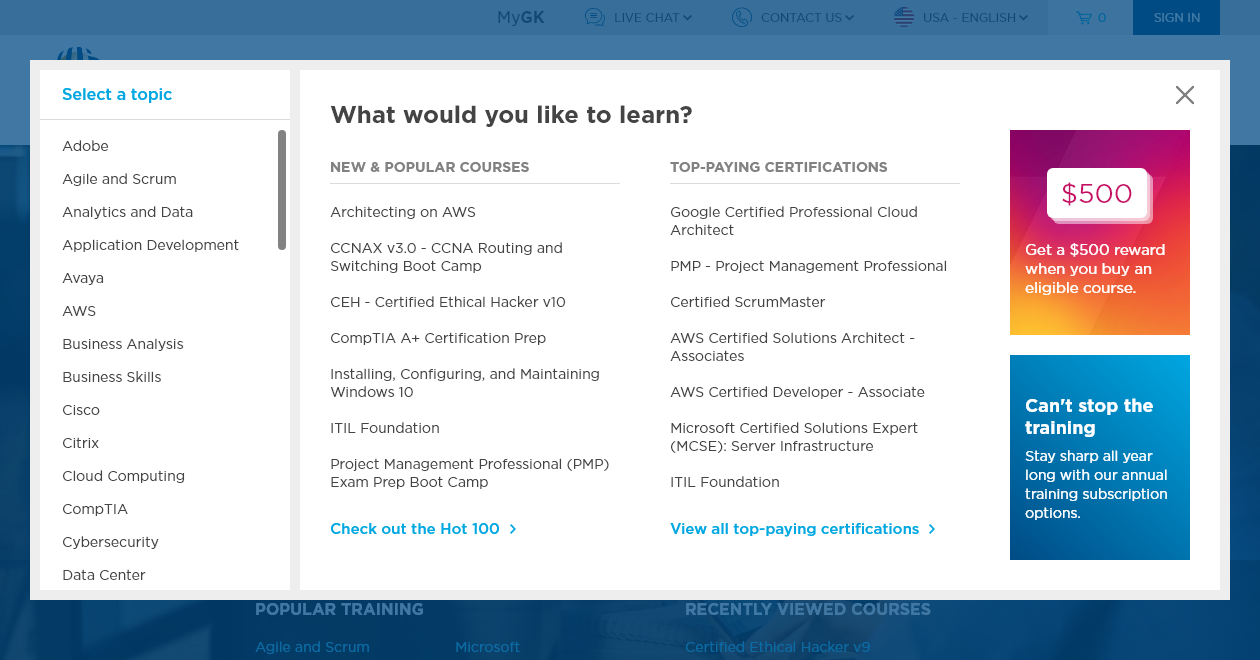Select the CompTIA topic

pos(95,509)
